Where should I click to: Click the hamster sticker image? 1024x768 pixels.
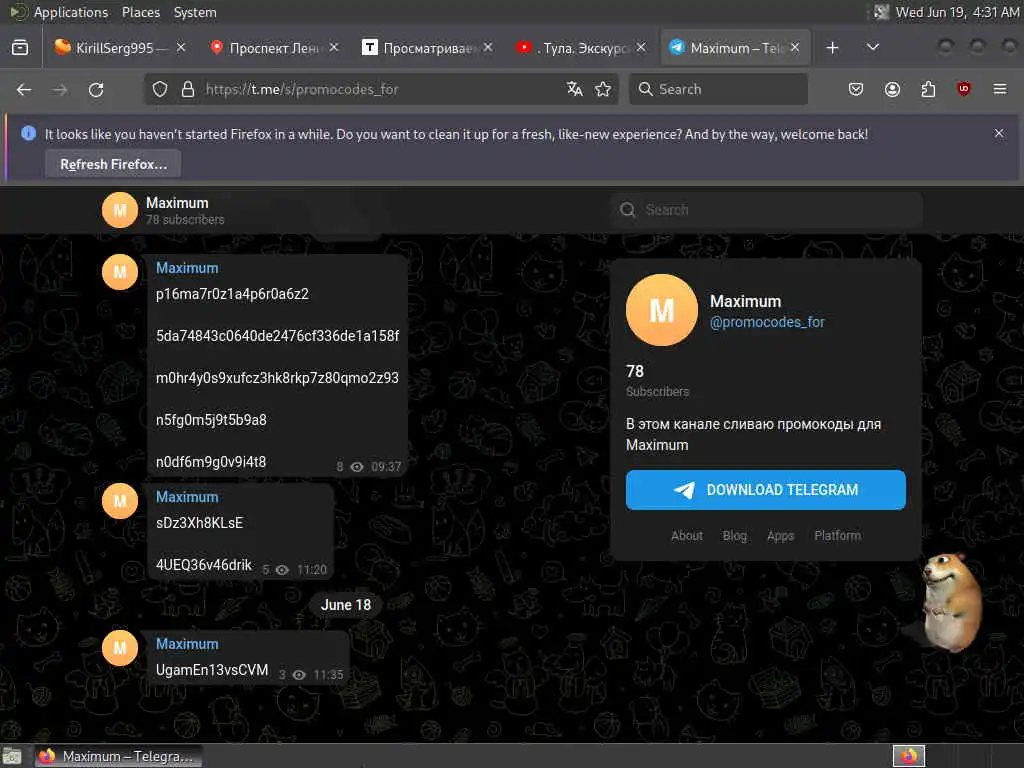point(953,601)
